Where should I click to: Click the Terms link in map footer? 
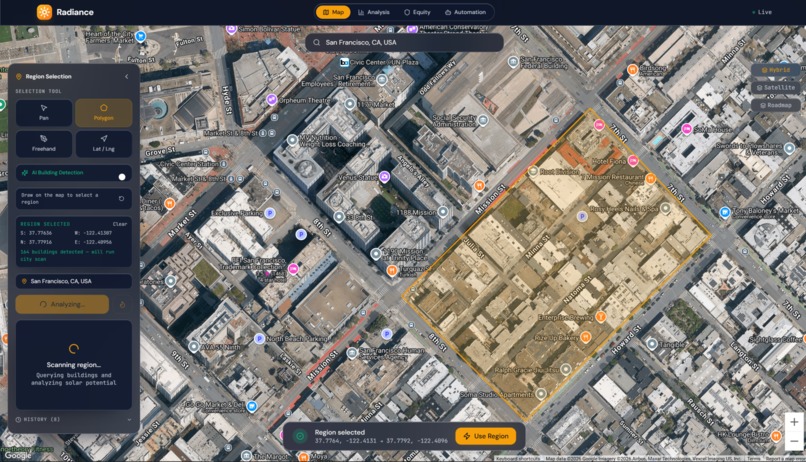click(754, 458)
